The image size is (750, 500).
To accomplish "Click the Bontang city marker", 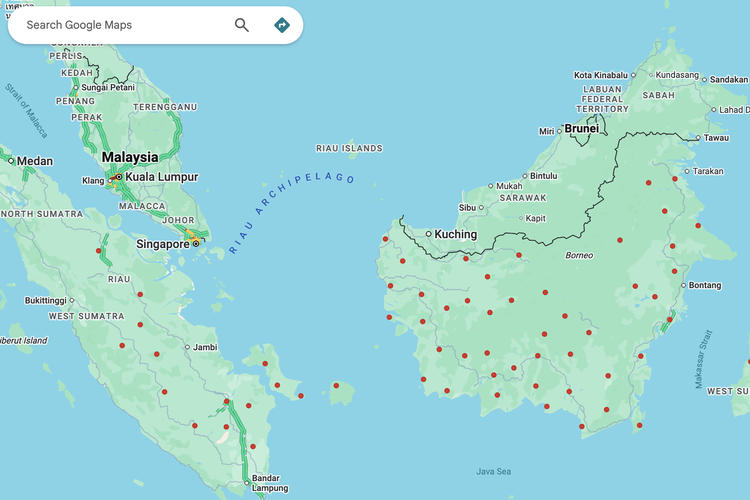I will pyautogui.click(x=683, y=285).
